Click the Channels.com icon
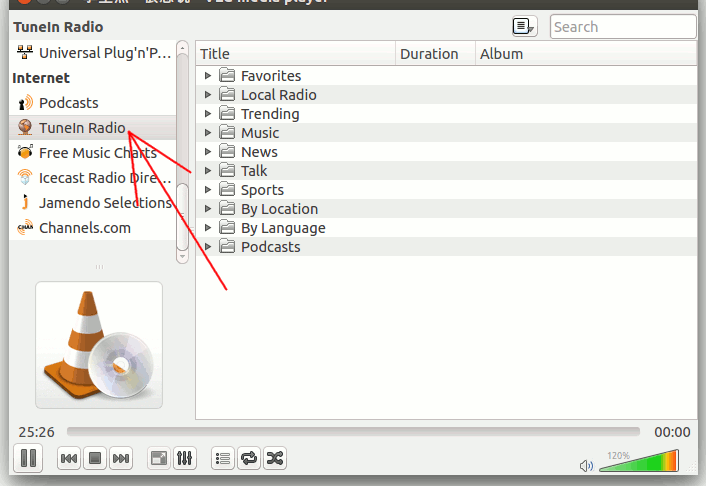706x486 pixels. point(25,227)
